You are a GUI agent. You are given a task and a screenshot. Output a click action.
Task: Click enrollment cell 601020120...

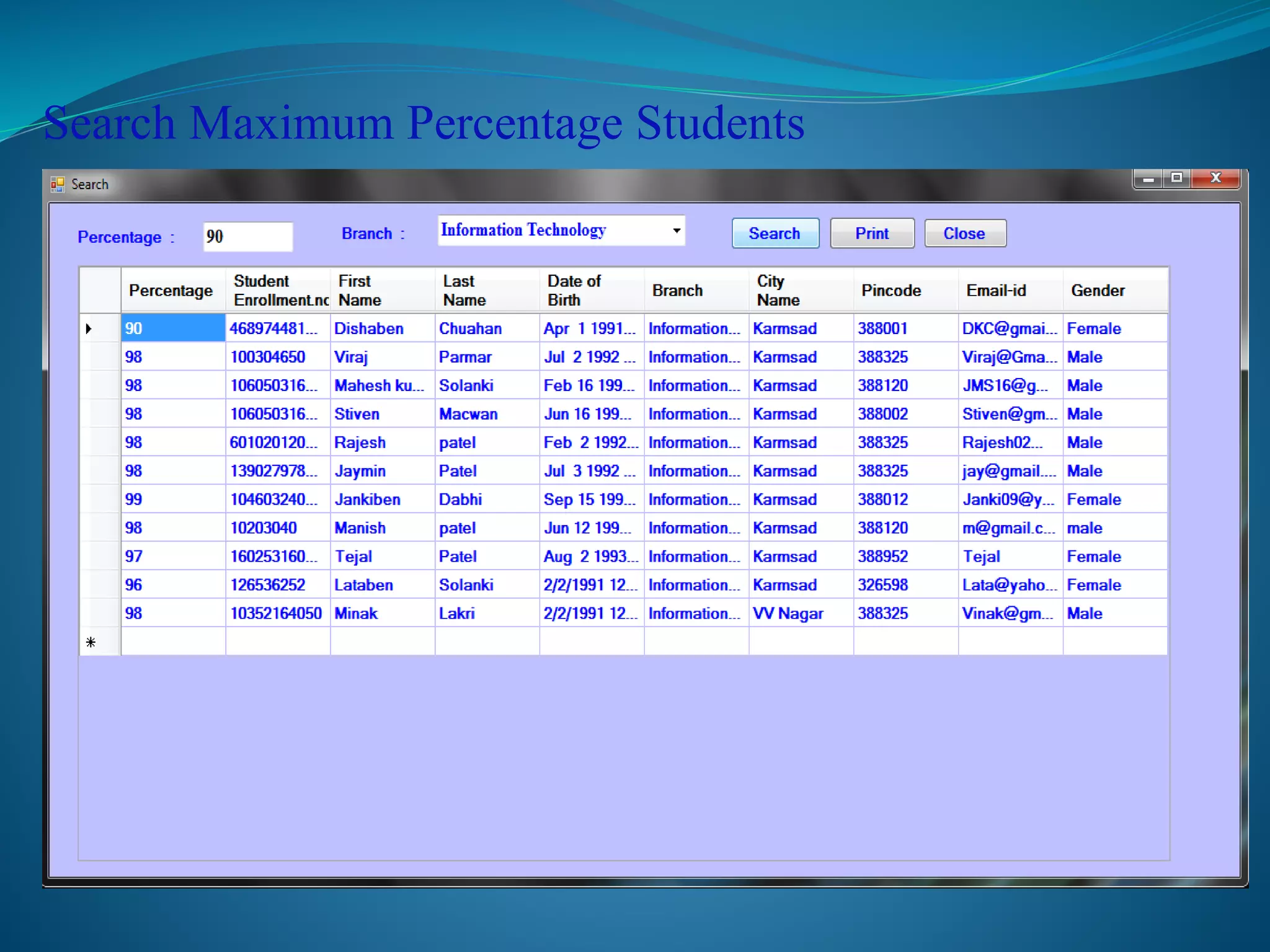tap(278, 443)
